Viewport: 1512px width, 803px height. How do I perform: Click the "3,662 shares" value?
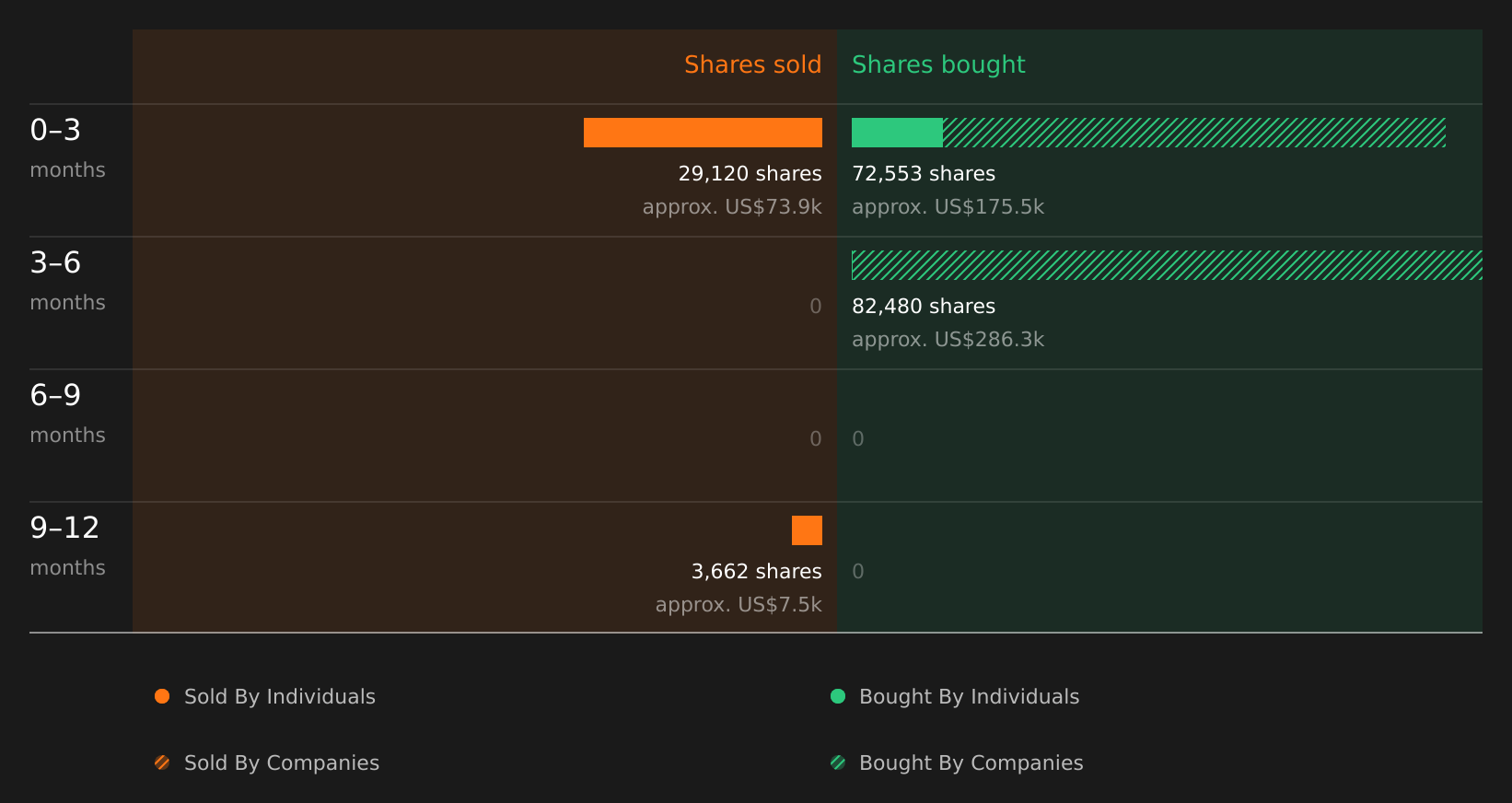tap(756, 571)
